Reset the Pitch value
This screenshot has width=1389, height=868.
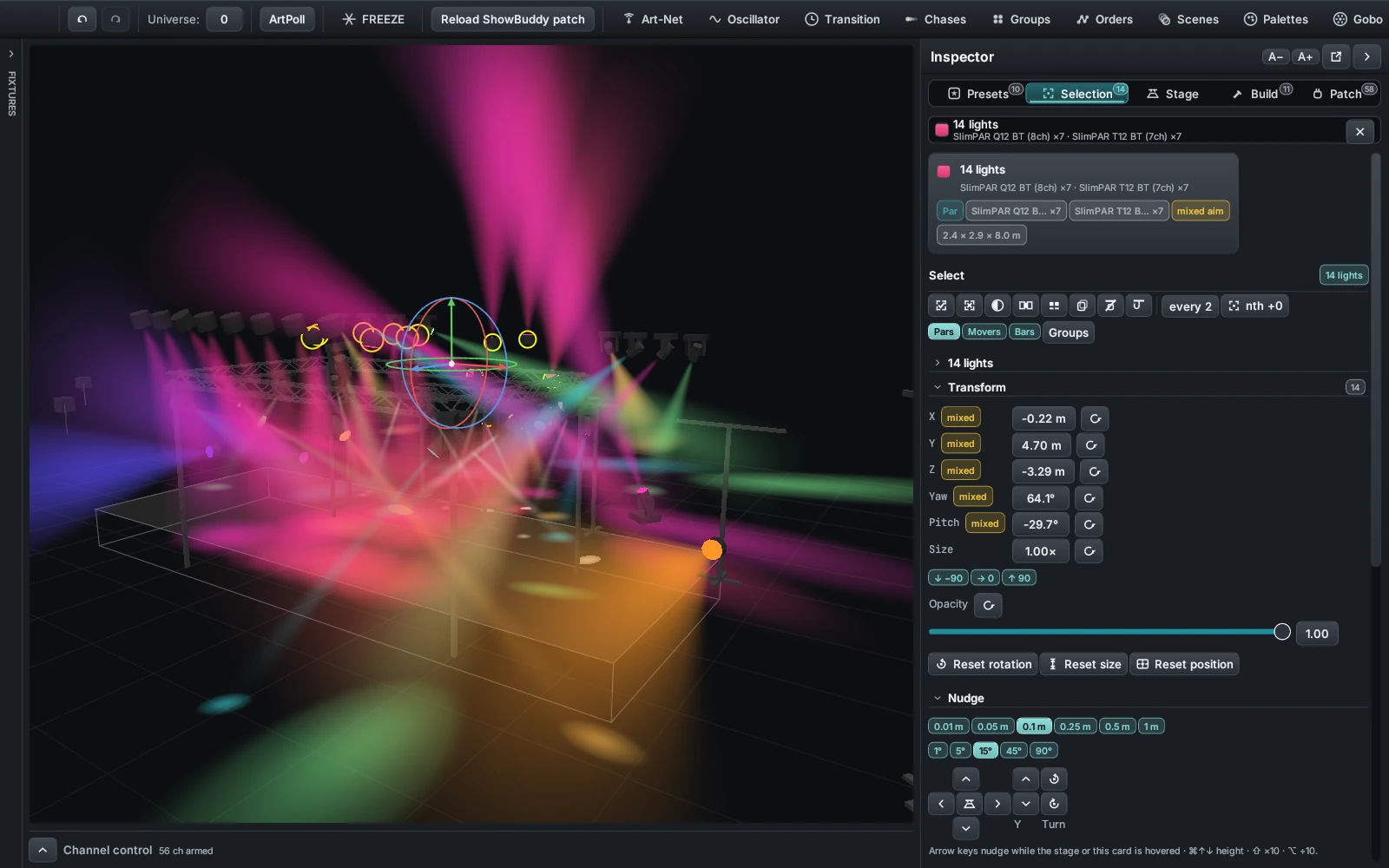tap(1089, 524)
